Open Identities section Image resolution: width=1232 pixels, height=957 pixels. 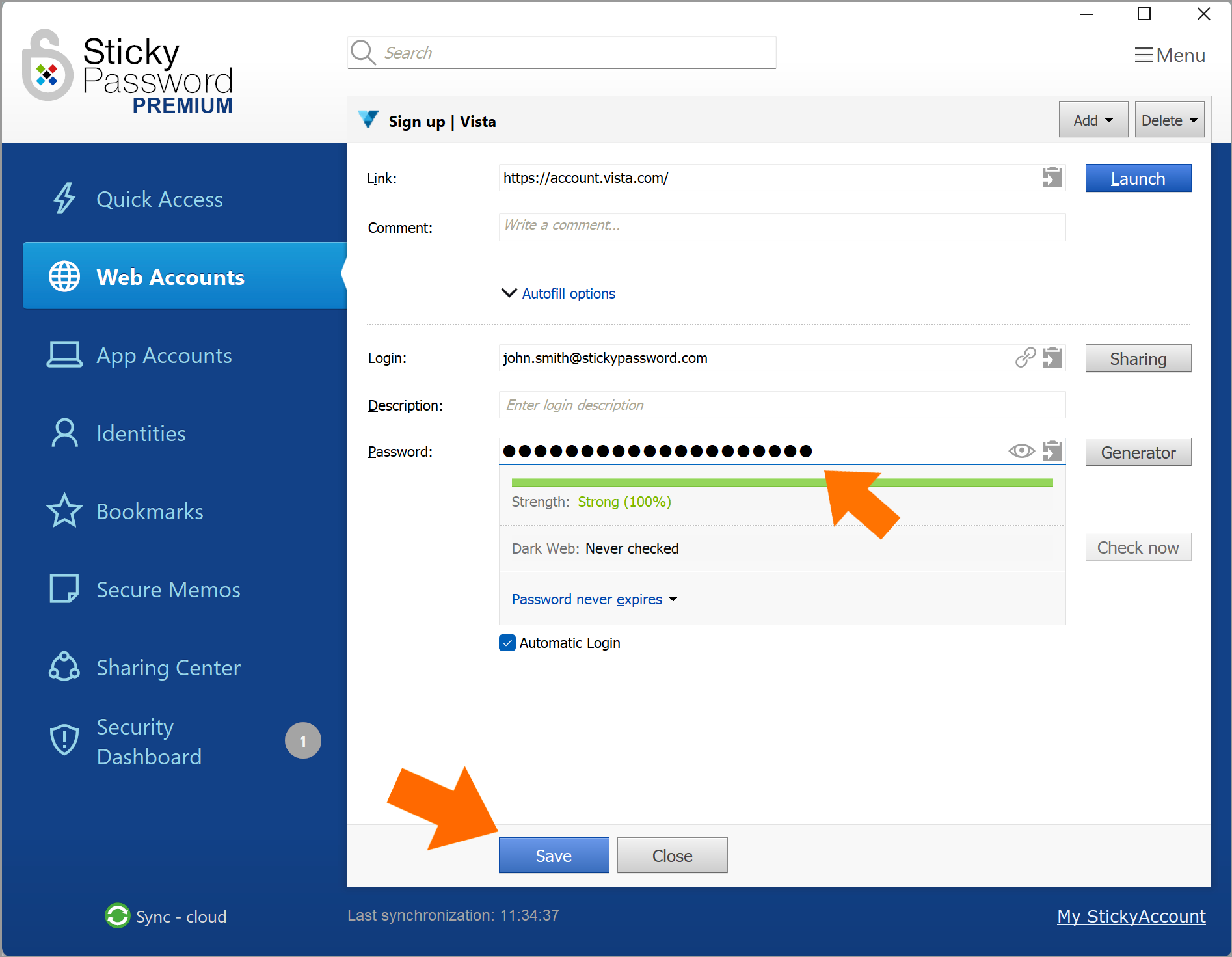[141, 433]
